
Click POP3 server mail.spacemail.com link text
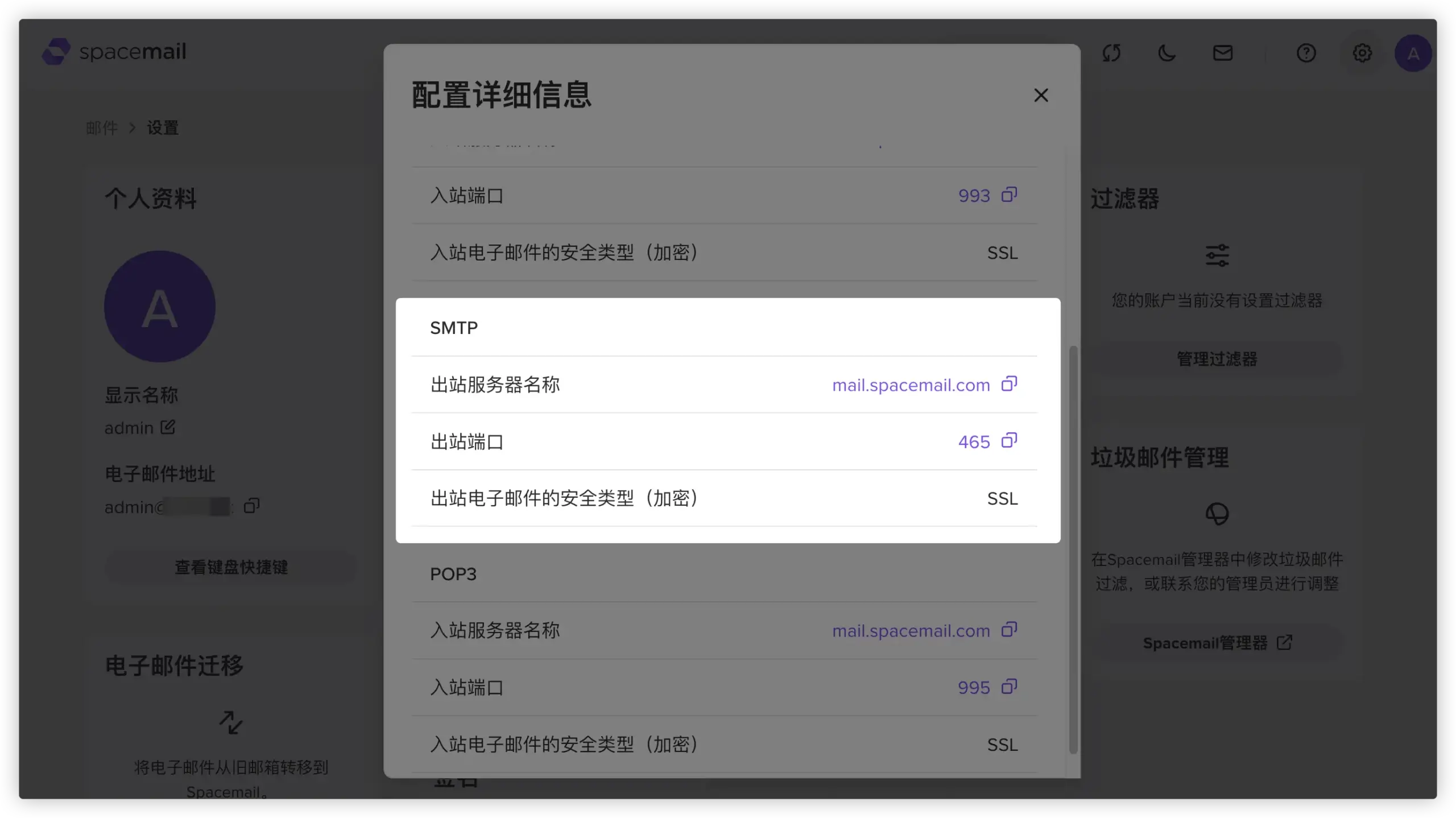tap(911, 631)
